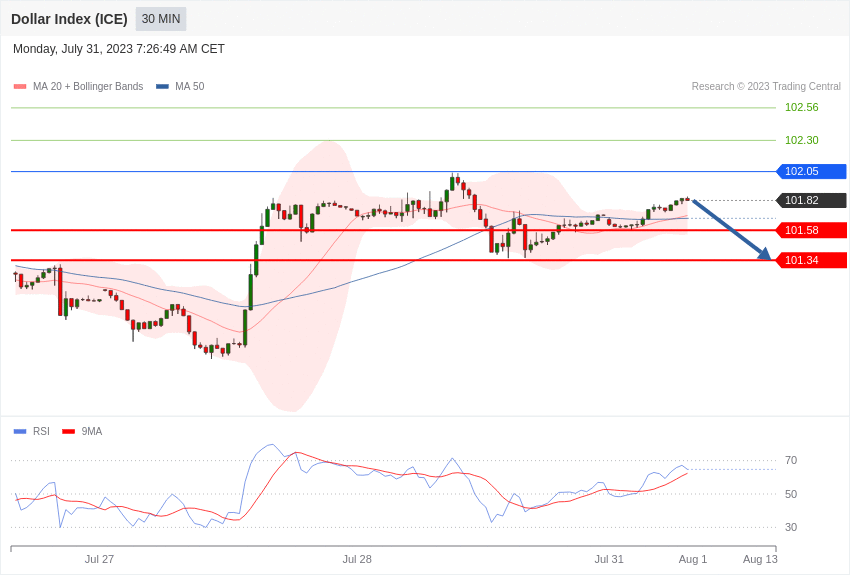Toggle the MA 50 legend entry
Image resolution: width=850 pixels, height=576 pixels.
tap(180, 87)
